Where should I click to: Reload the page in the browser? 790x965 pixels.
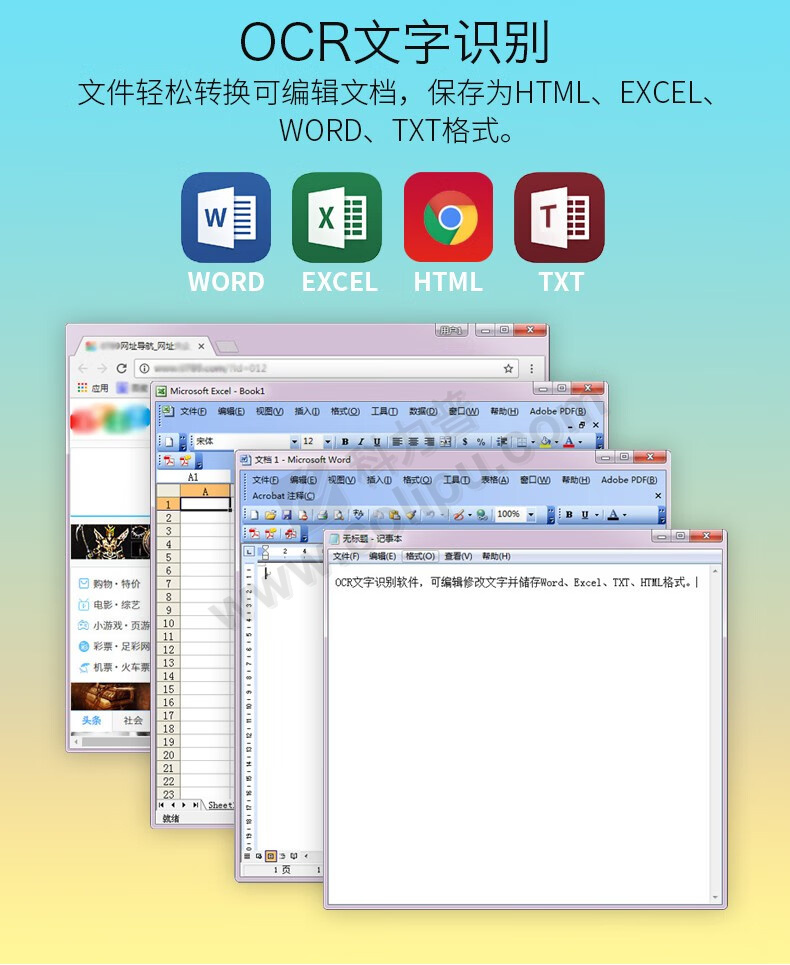pyautogui.click(x=121, y=368)
